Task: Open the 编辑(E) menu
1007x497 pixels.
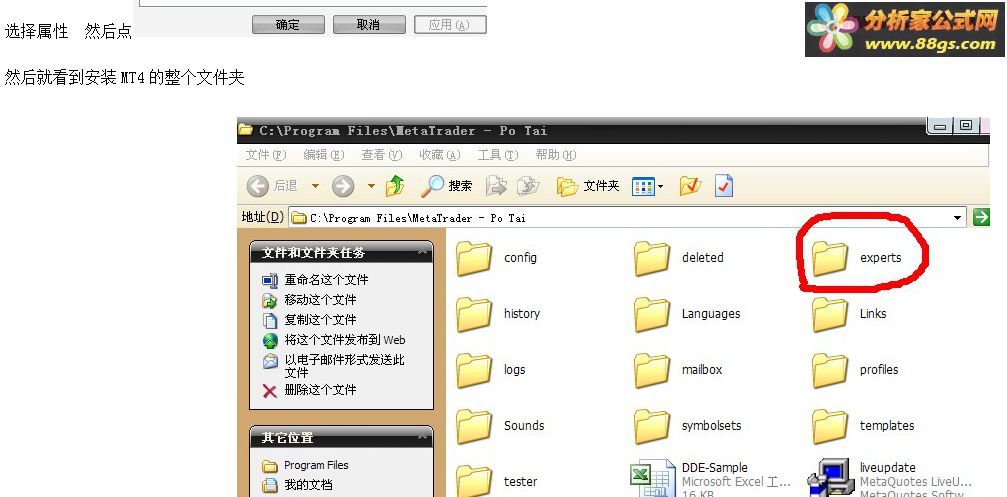Action: click(324, 155)
